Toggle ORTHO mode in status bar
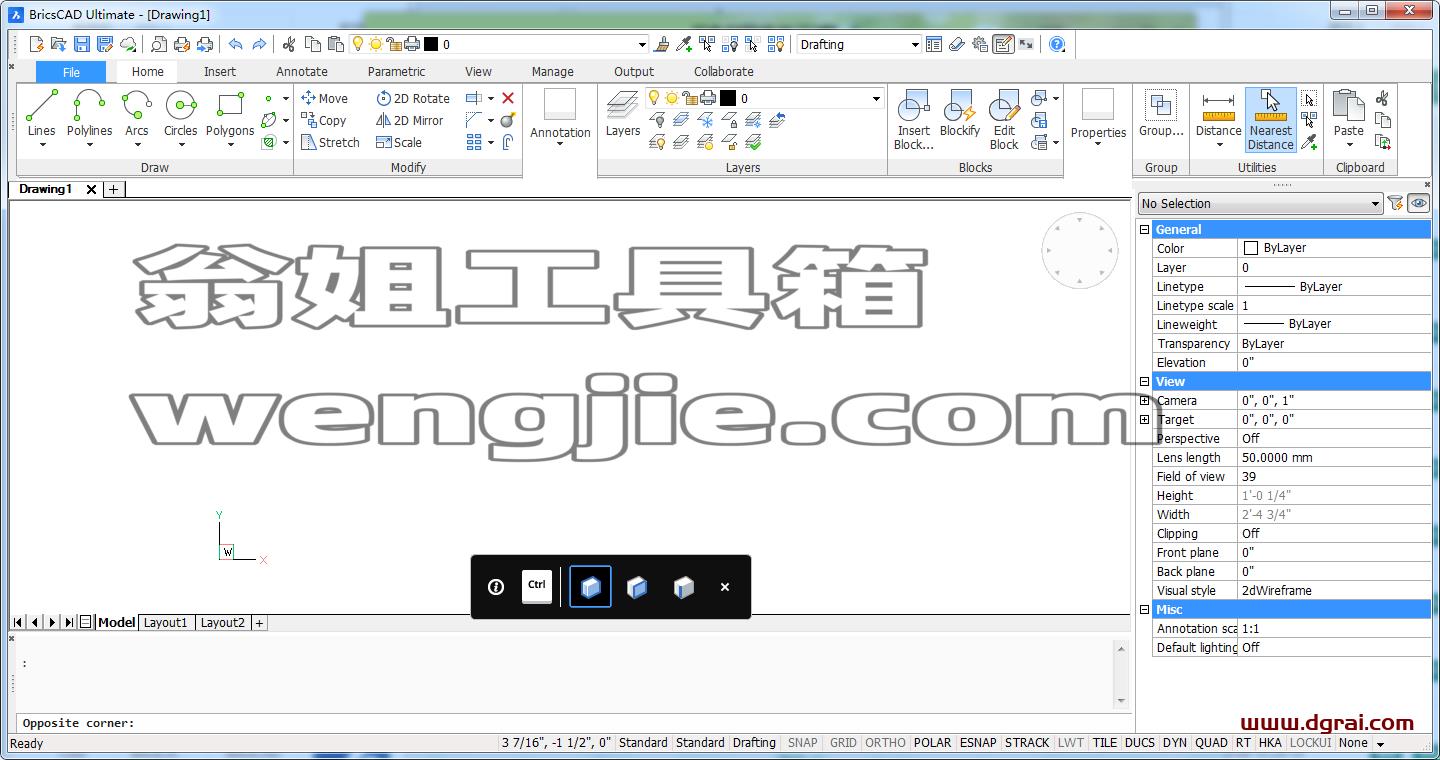Viewport: 1440px width, 760px height. coord(885,743)
